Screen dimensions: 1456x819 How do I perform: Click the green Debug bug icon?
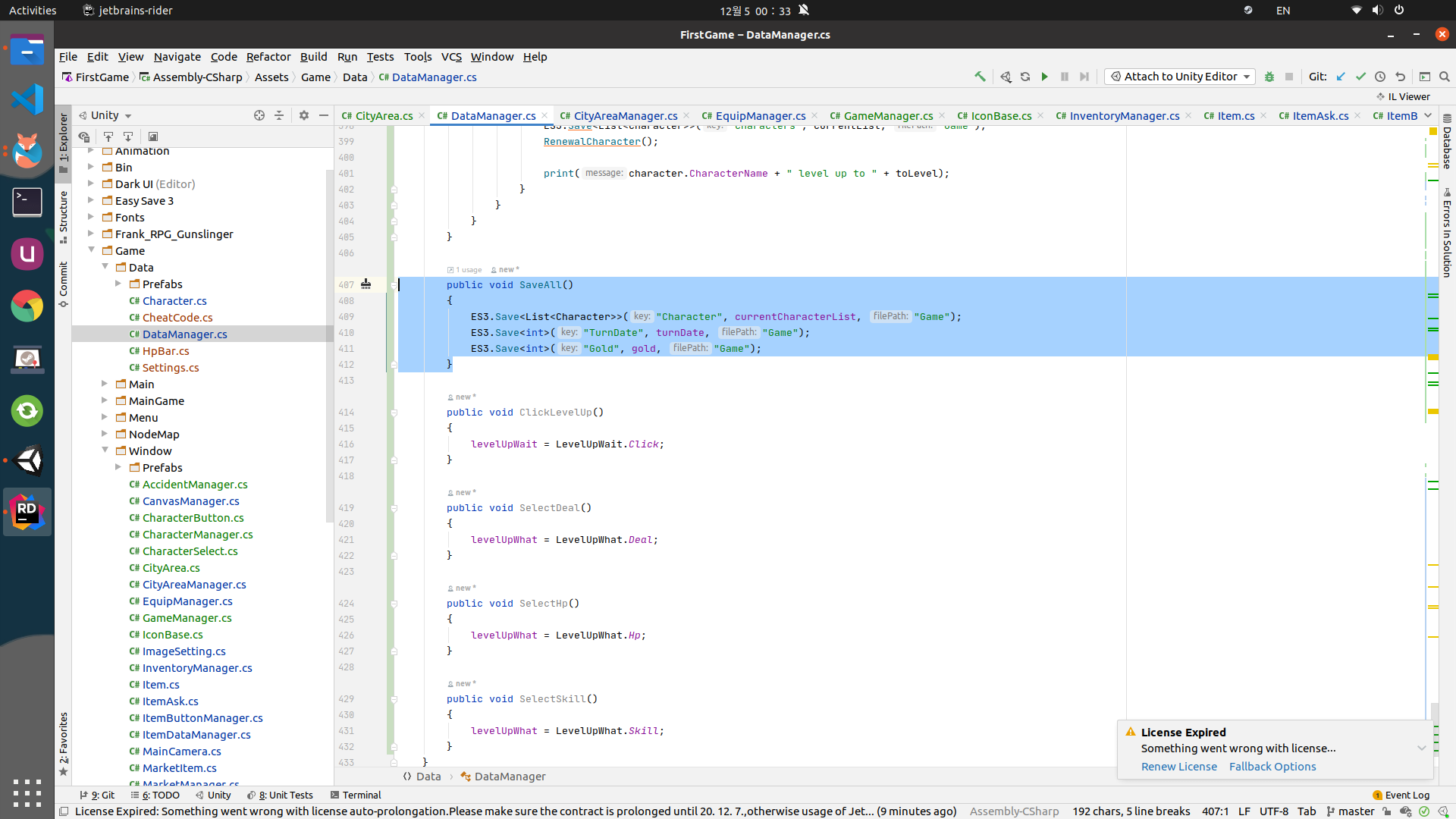coord(1269,77)
